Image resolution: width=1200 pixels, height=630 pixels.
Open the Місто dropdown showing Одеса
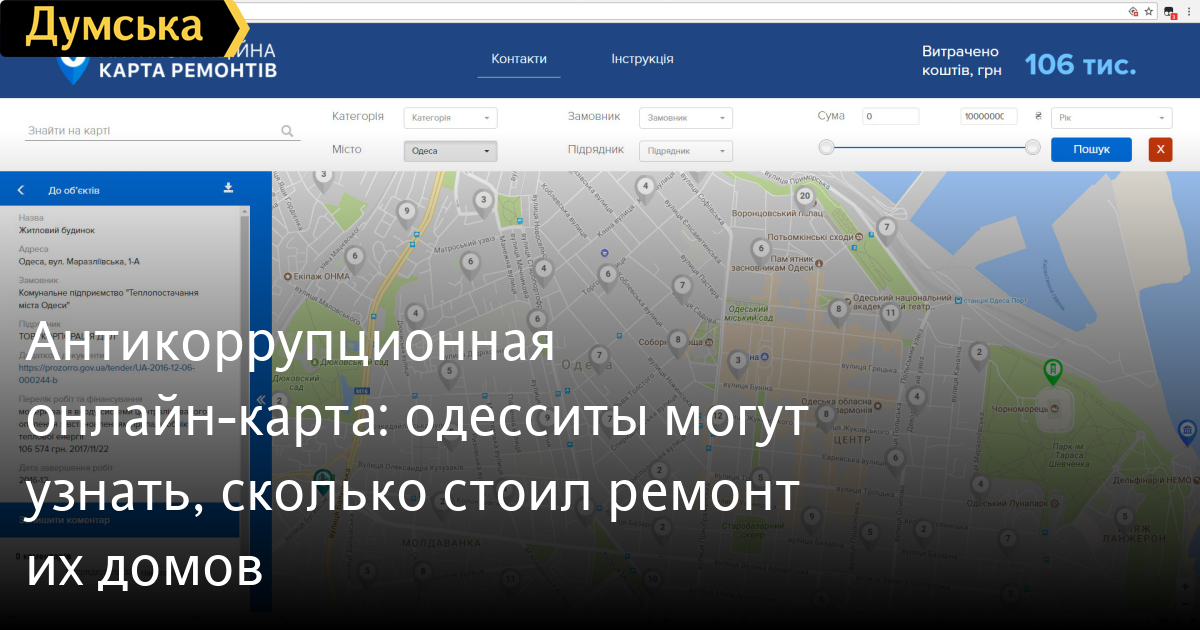pos(450,152)
